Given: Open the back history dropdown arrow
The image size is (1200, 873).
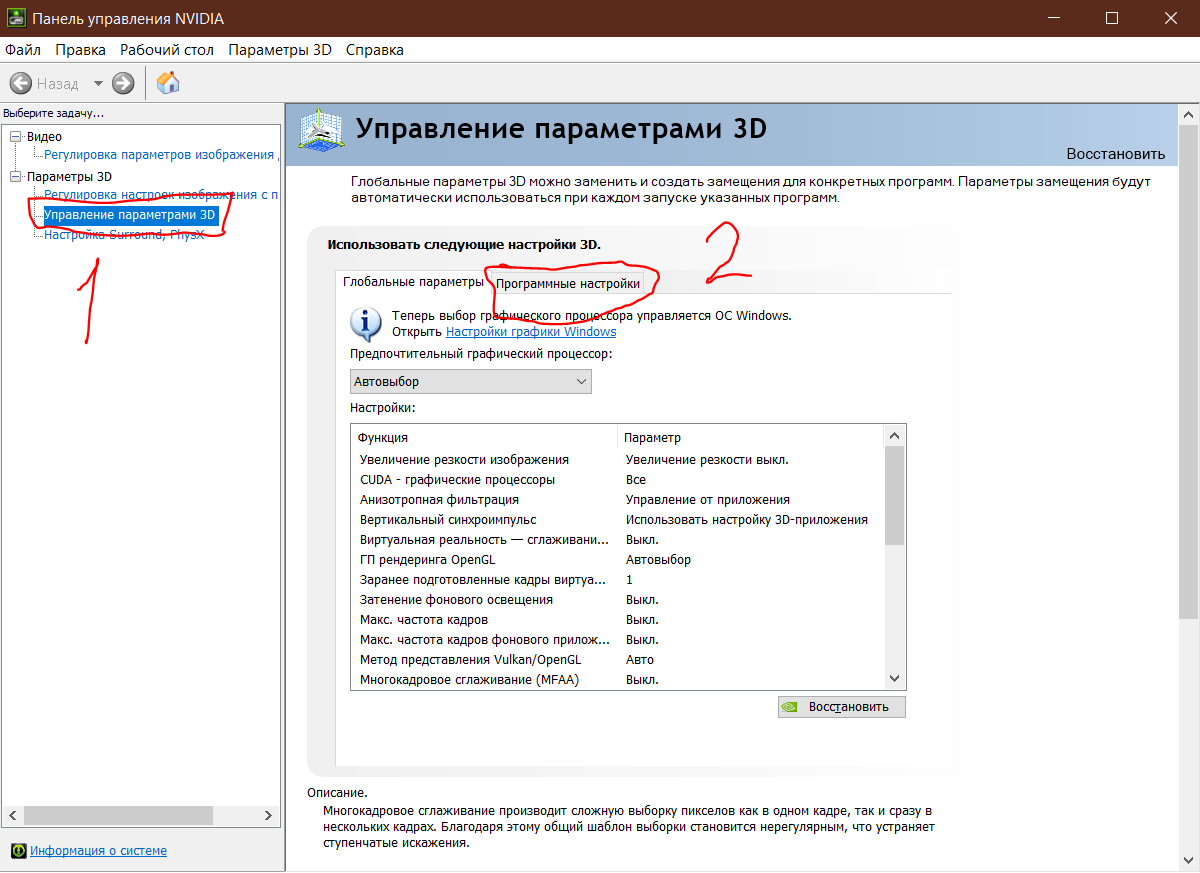Looking at the screenshot, I should [x=98, y=84].
